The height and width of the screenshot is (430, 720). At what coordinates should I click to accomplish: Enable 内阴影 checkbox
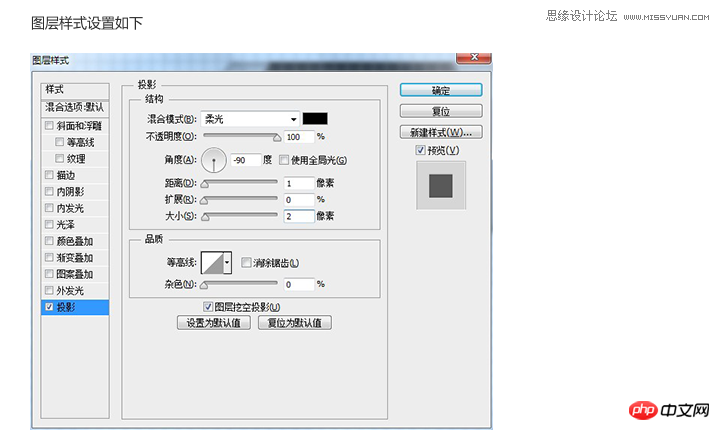coord(49,192)
